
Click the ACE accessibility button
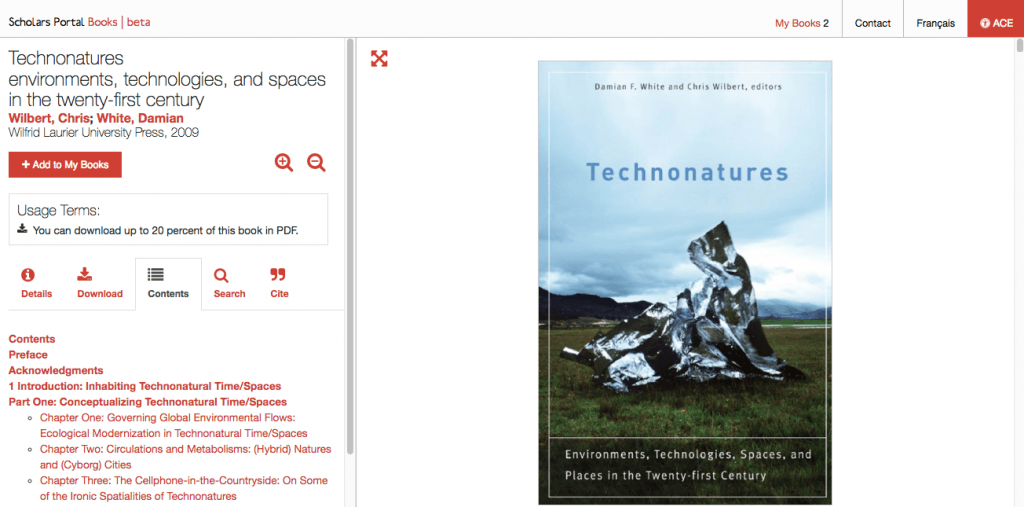click(996, 23)
